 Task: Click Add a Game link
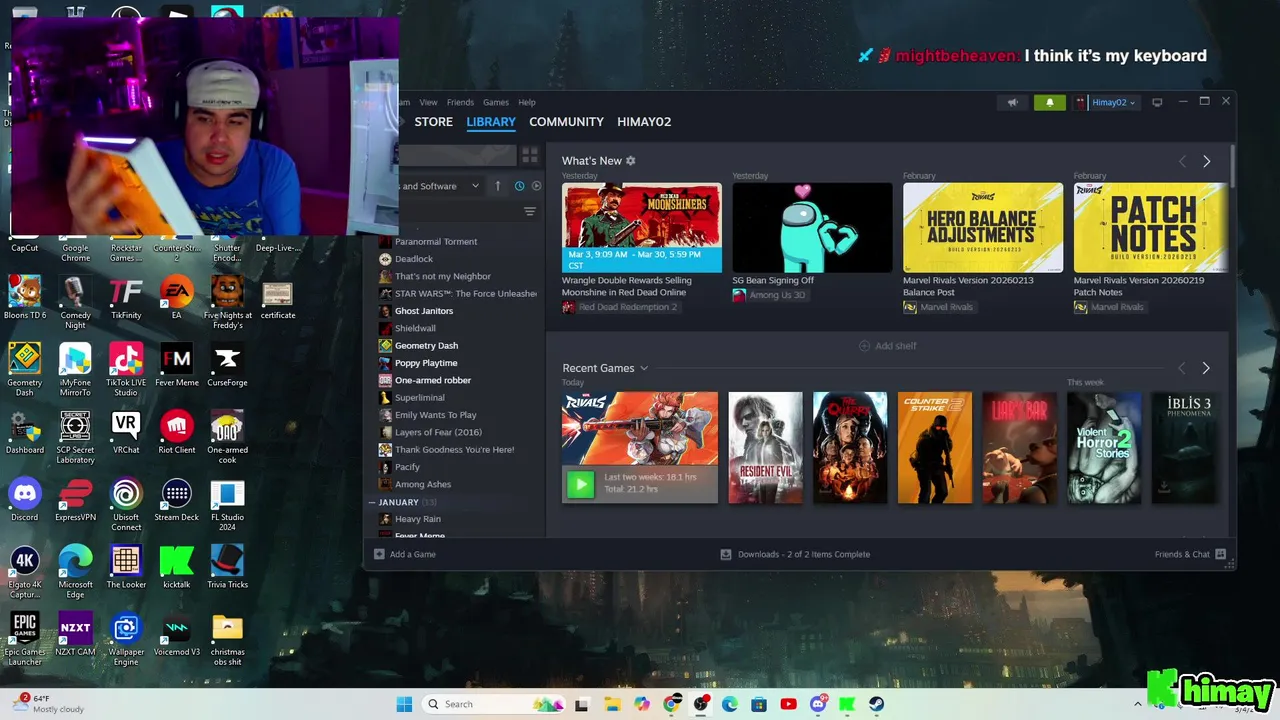pos(412,554)
